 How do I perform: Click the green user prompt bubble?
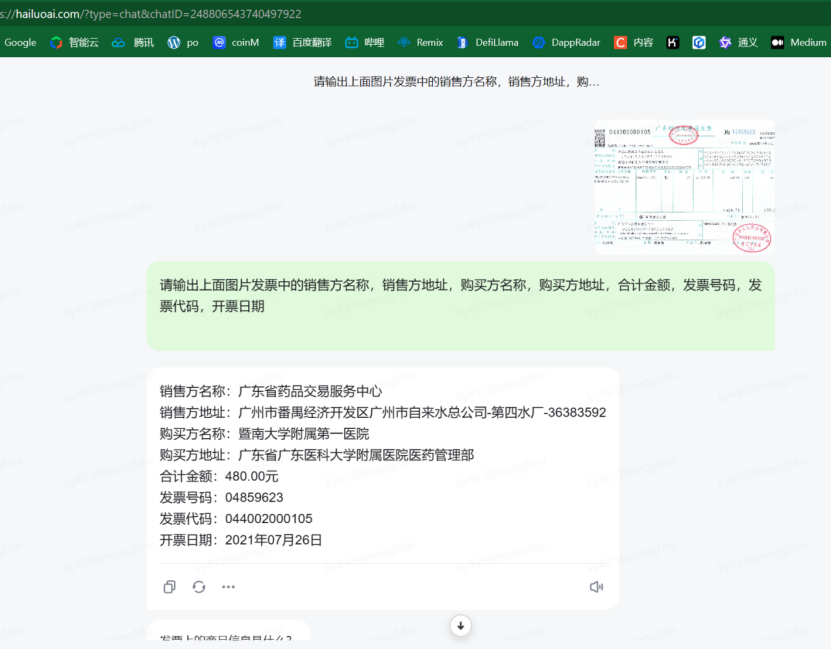[461, 306]
